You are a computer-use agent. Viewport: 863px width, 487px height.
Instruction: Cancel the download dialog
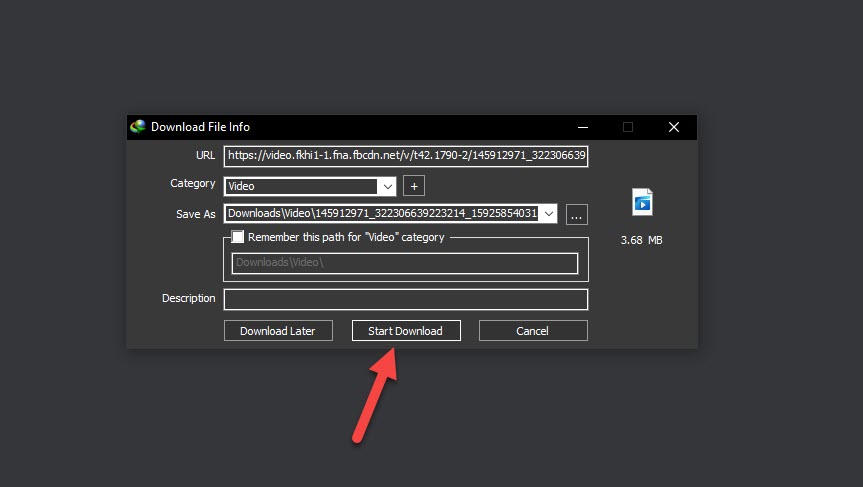click(533, 331)
